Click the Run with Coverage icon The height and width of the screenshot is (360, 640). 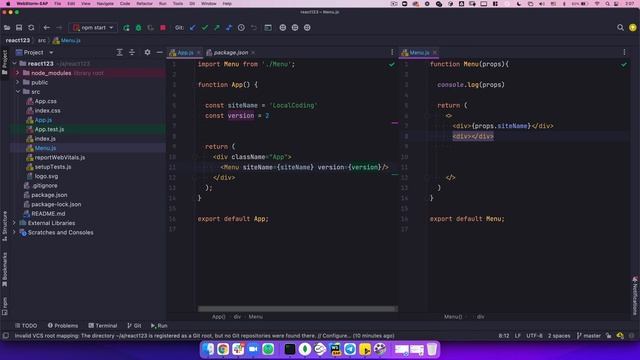click(x=151, y=28)
